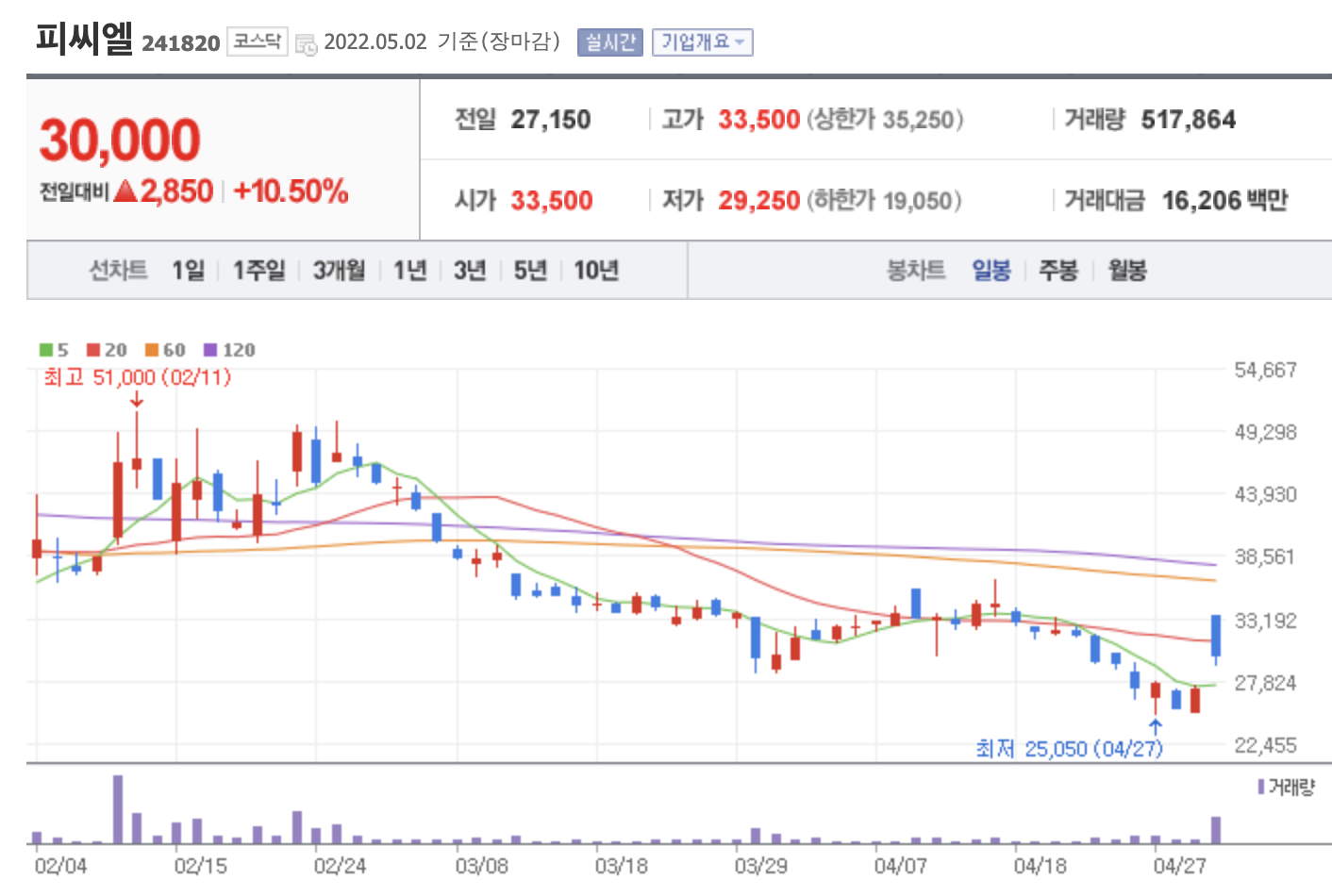Click the 43,930 price axis label
This screenshot has height=896, width=1332.
tap(1265, 495)
